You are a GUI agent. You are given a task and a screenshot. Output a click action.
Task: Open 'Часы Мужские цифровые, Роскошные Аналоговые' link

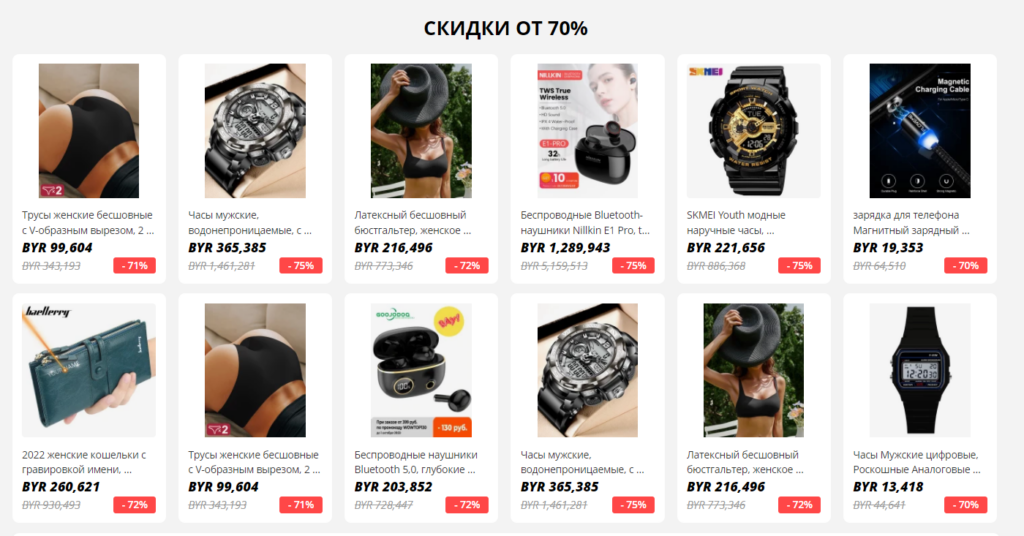pos(916,462)
